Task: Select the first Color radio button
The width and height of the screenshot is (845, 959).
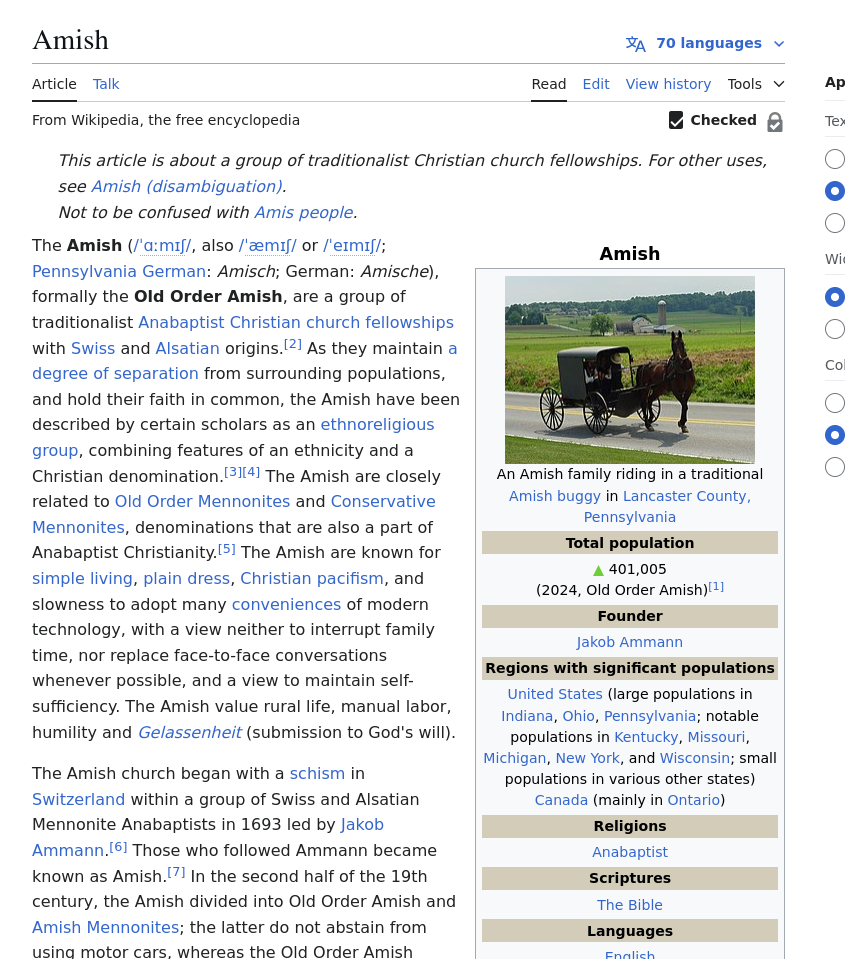Action: 835,403
